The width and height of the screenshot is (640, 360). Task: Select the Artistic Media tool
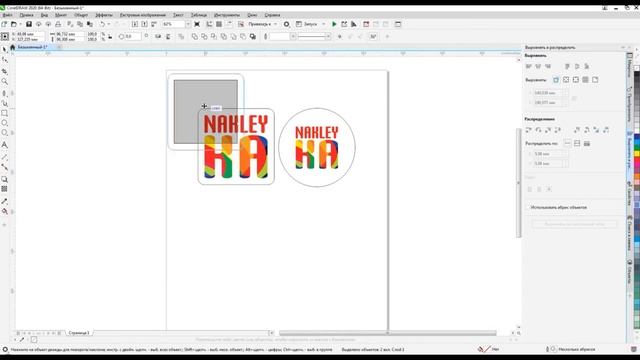click(4, 103)
